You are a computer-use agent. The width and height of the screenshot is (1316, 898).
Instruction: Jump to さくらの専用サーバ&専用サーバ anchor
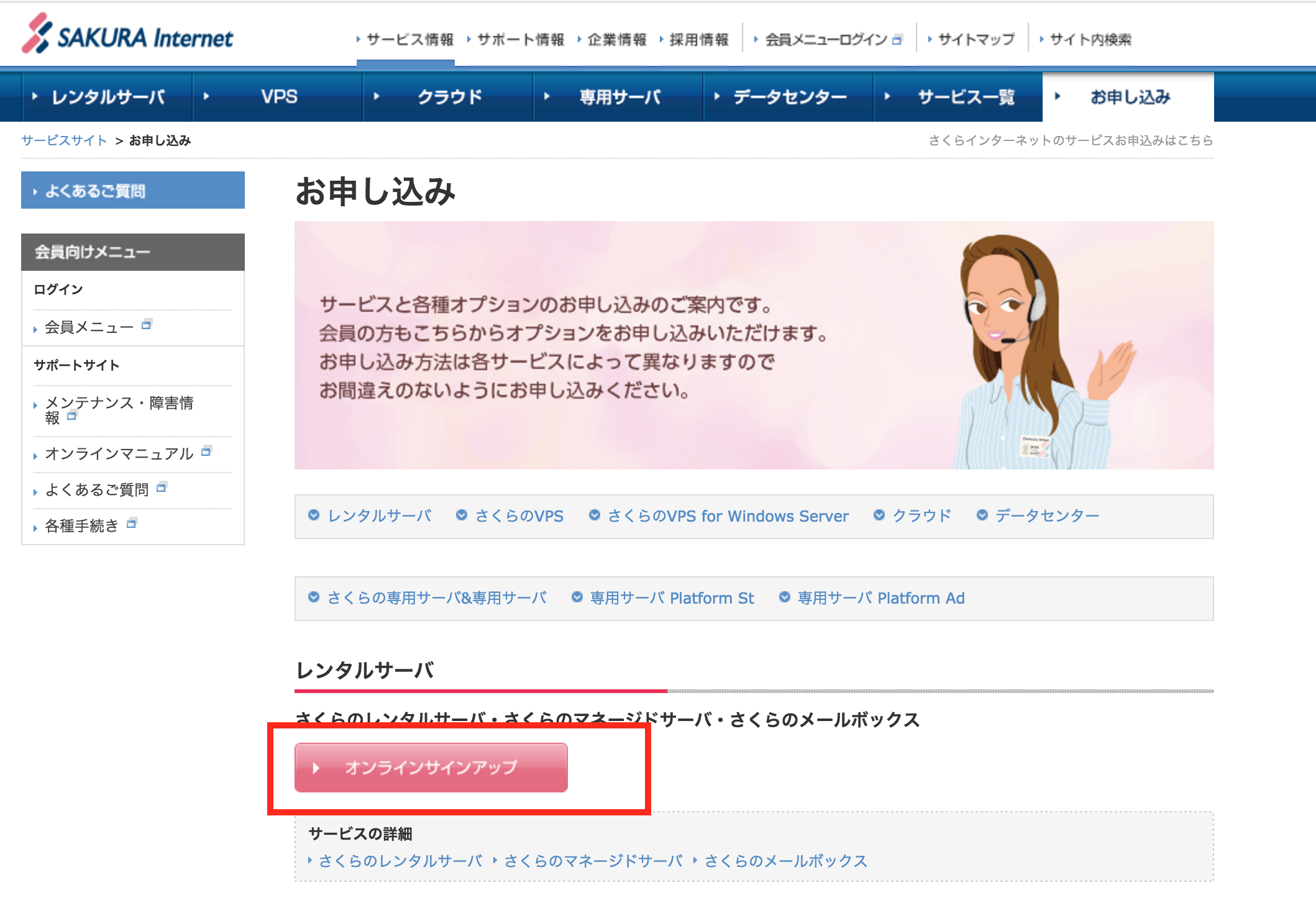point(437,597)
